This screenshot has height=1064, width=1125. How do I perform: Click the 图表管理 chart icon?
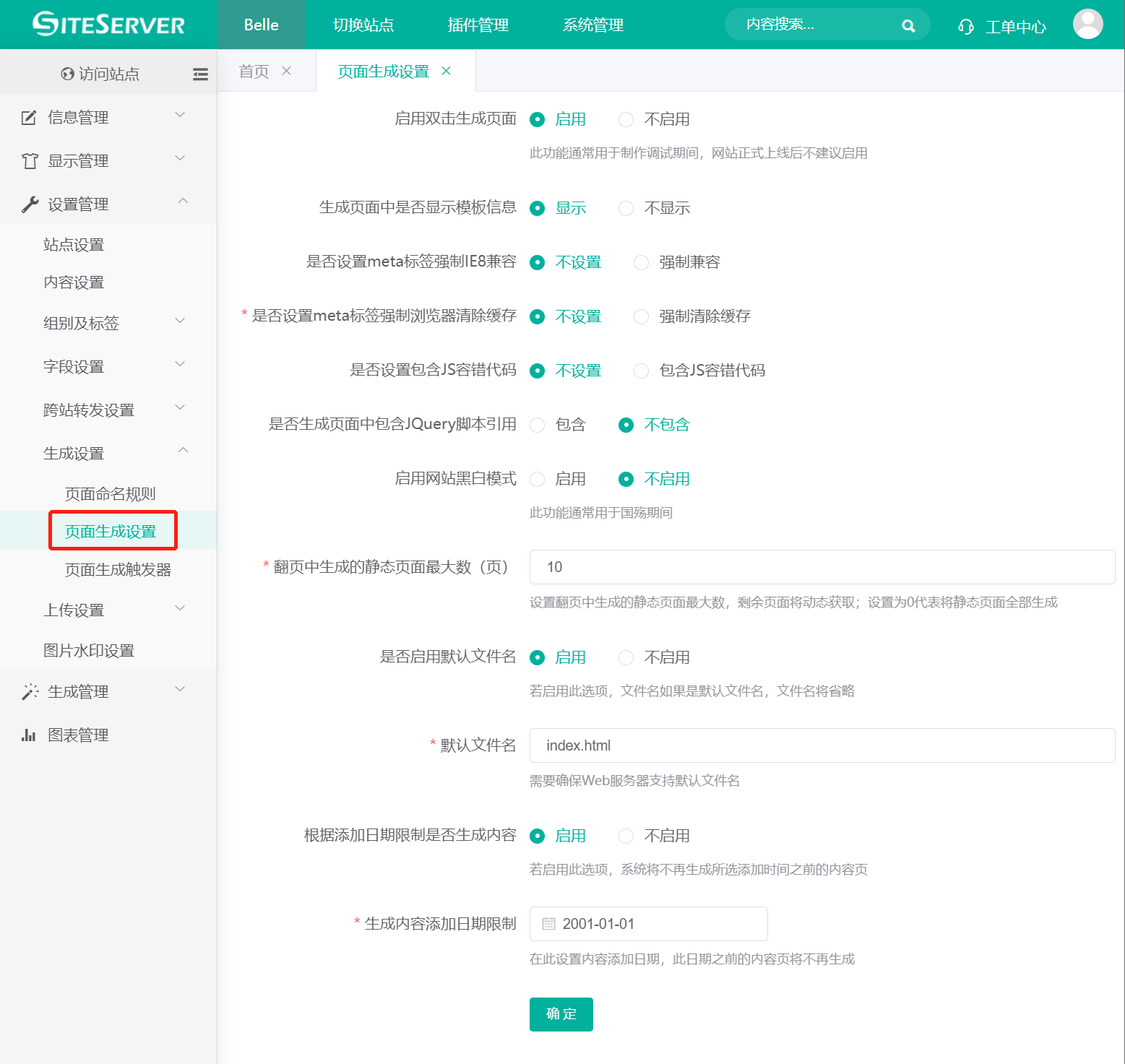29,735
